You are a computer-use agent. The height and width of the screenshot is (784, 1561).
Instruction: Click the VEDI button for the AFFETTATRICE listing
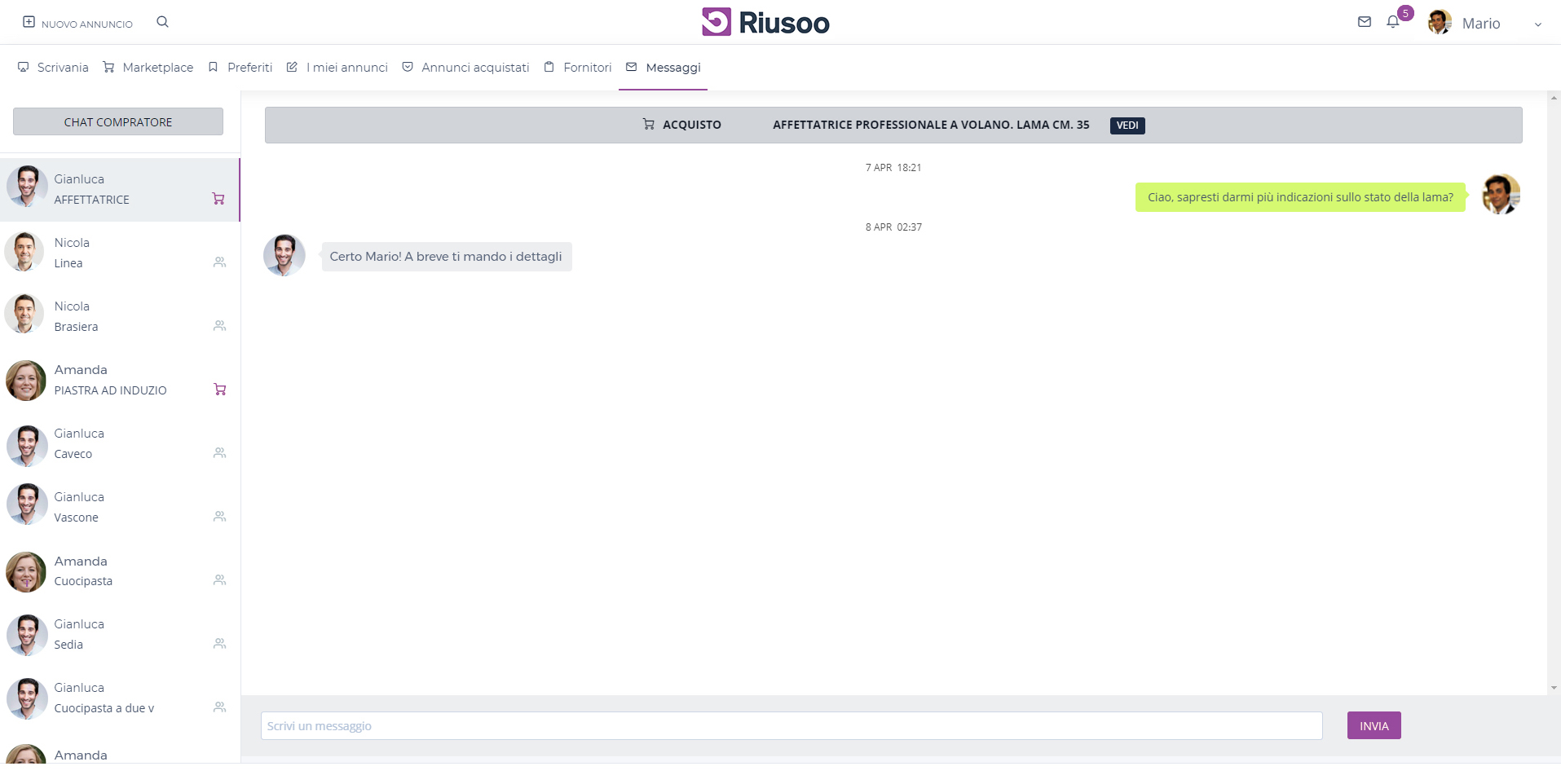[1127, 125]
